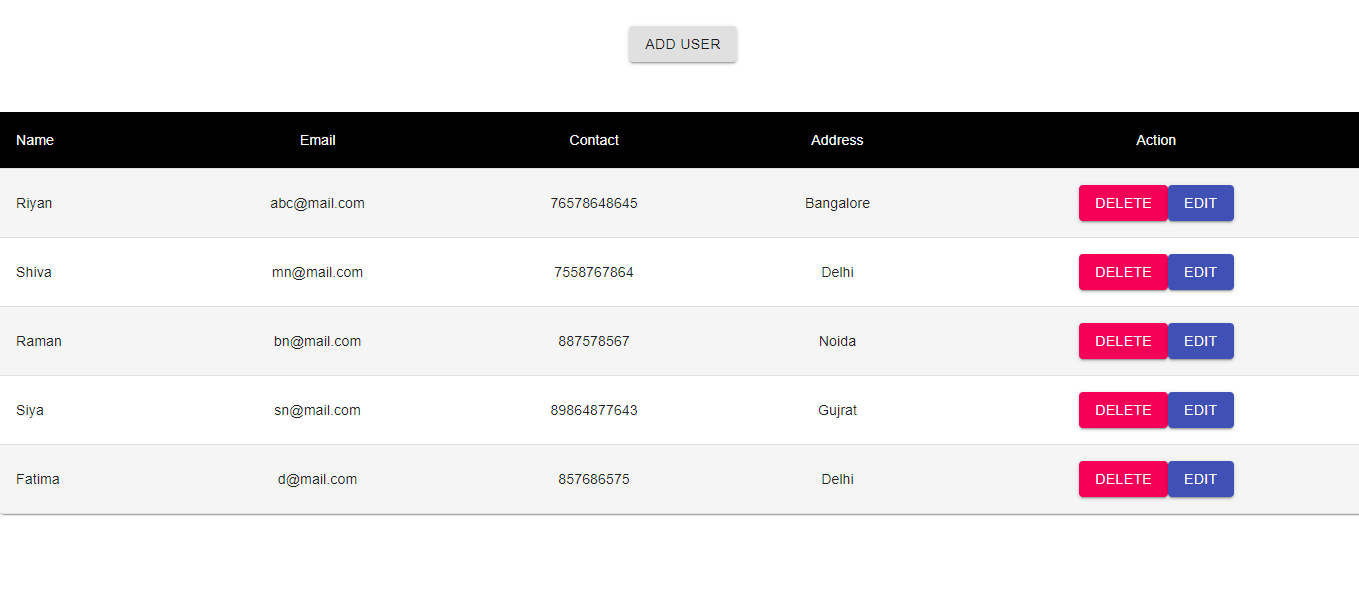The image size is (1359, 597).
Task: Edit the user Riyan
Action: (1200, 203)
